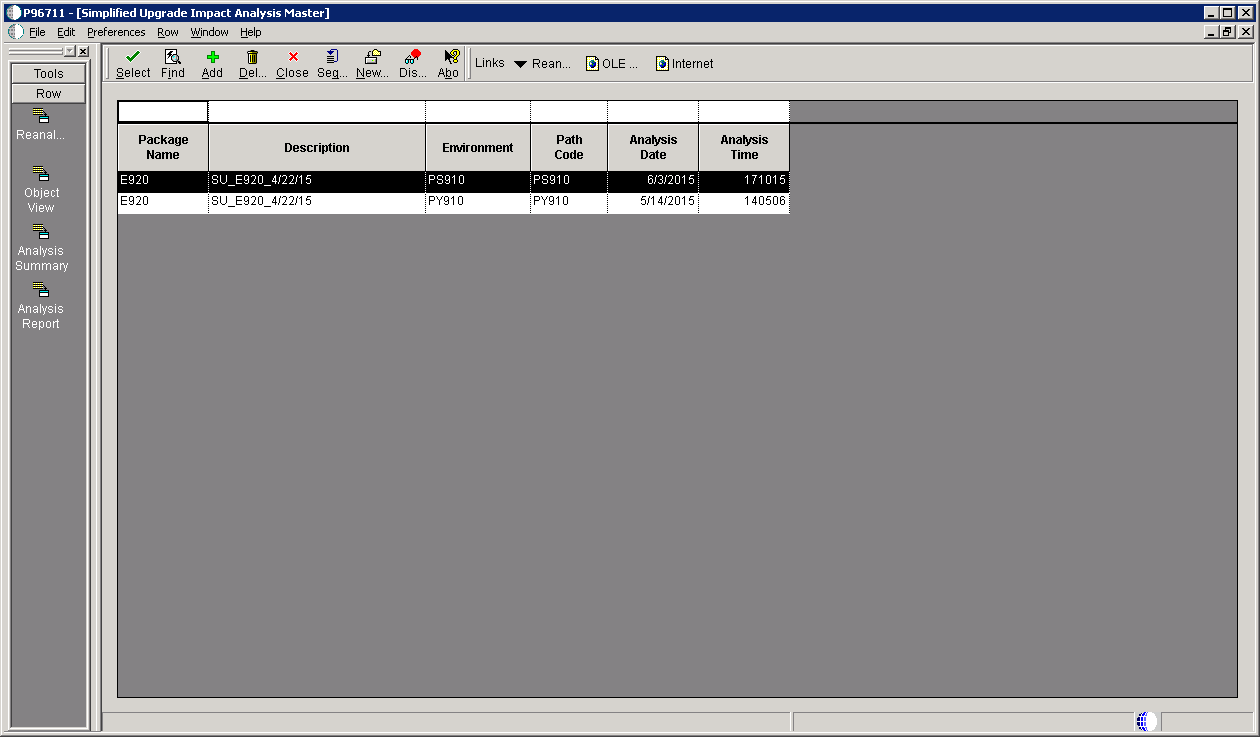Image resolution: width=1260 pixels, height=737 pixels.
Task: Open the Preferences menu
Action: point(116,32)
